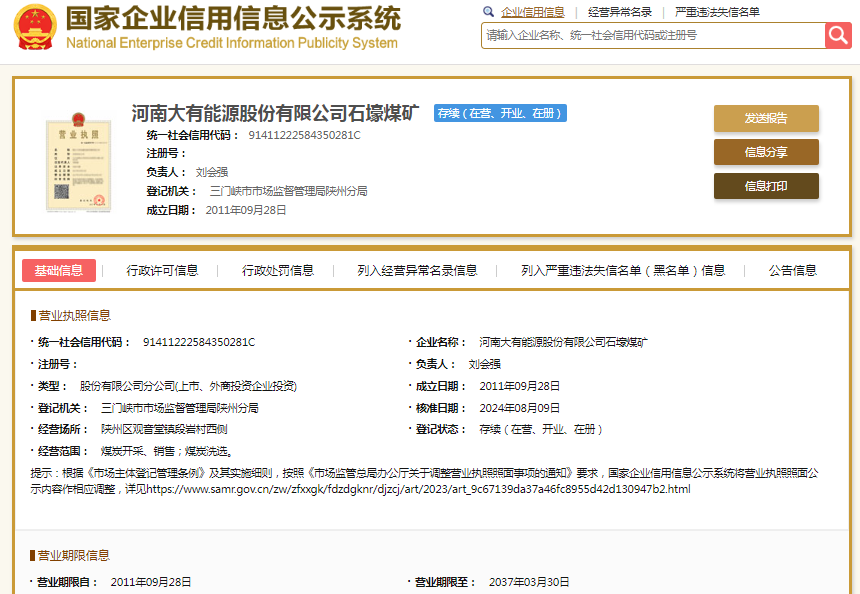Screen dimensions: 860x594
Task: Switch to the 基础信息 tab
Action: 59,270
